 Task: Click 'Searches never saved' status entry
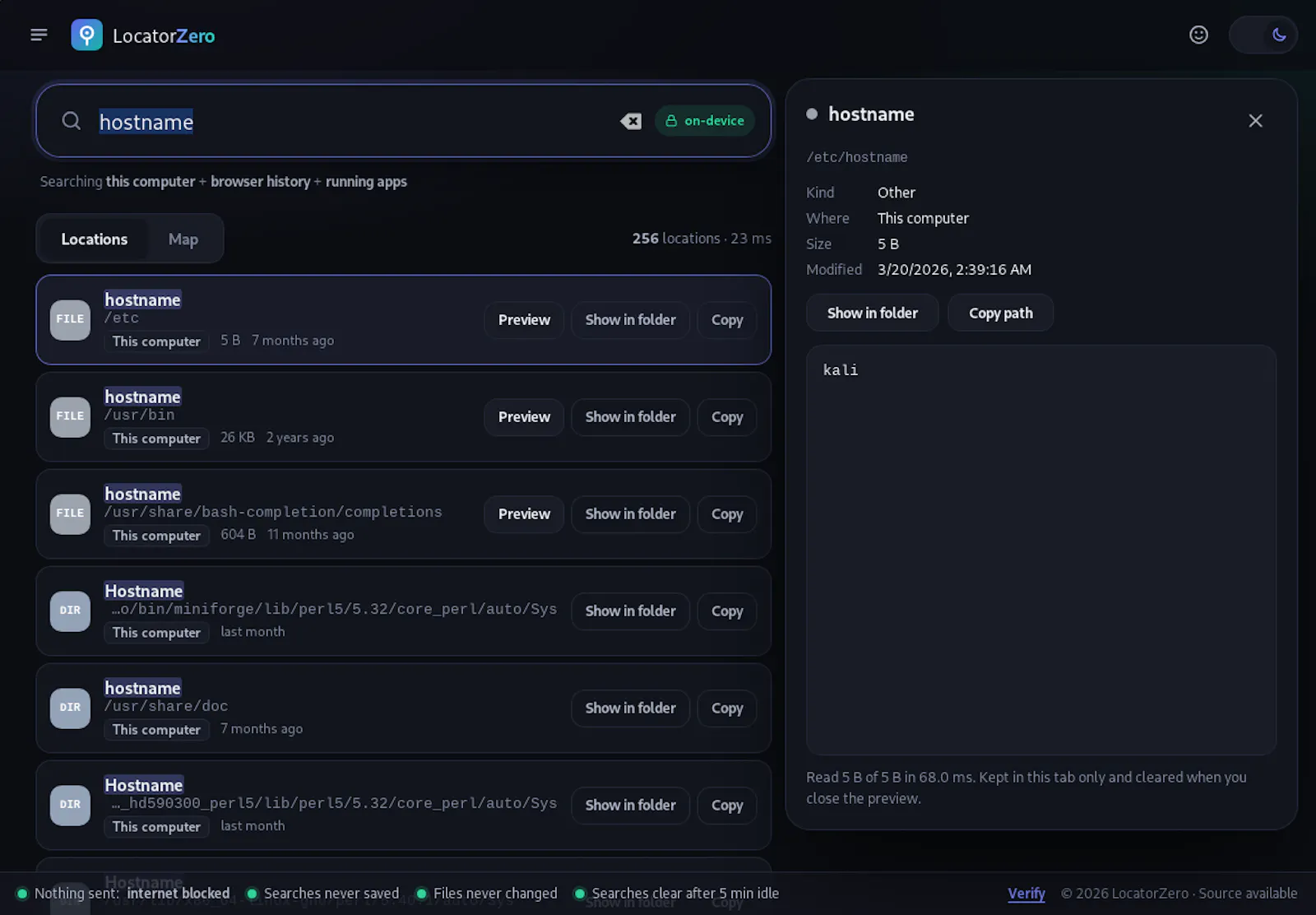[323, 894]
